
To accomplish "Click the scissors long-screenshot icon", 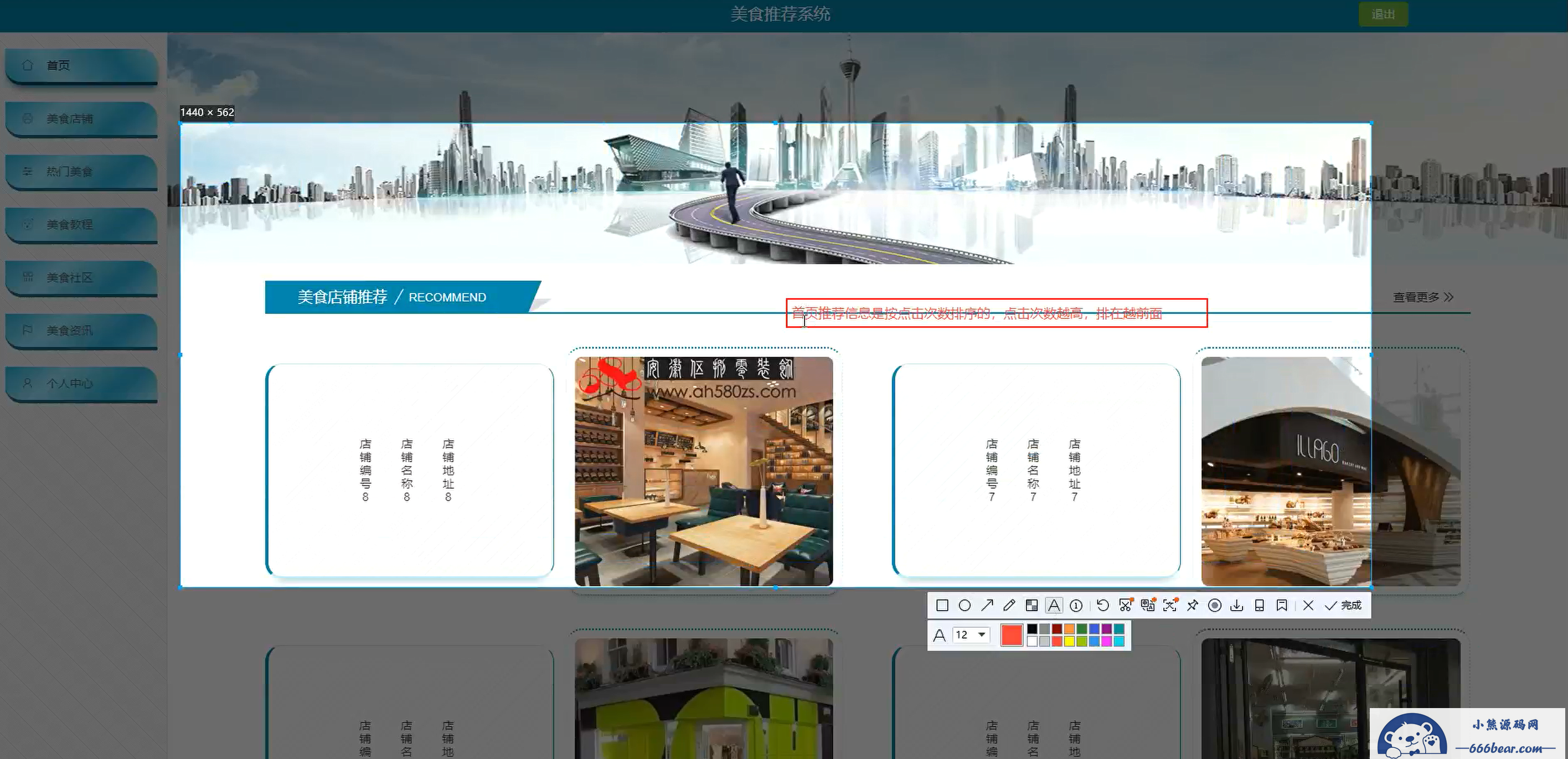I will click(1126, 605).
